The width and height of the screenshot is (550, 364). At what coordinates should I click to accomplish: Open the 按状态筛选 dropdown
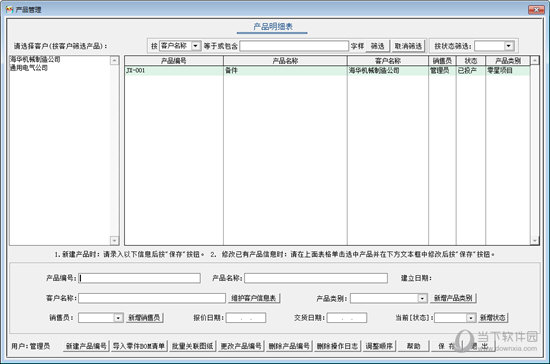508,46
